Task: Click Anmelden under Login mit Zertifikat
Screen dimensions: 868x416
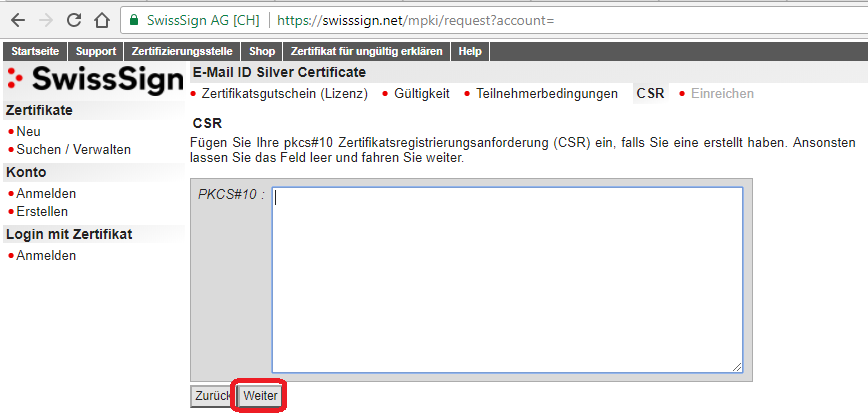Action: (x=46, y=256)
